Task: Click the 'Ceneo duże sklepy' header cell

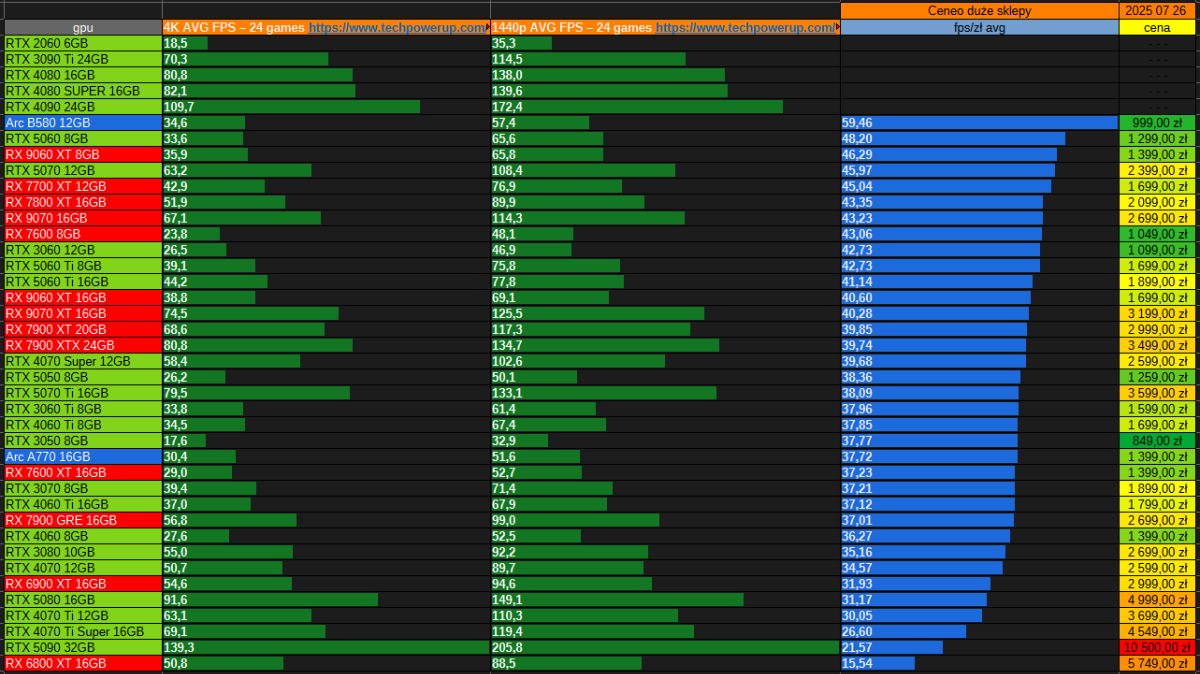Action: coord(979,11)
